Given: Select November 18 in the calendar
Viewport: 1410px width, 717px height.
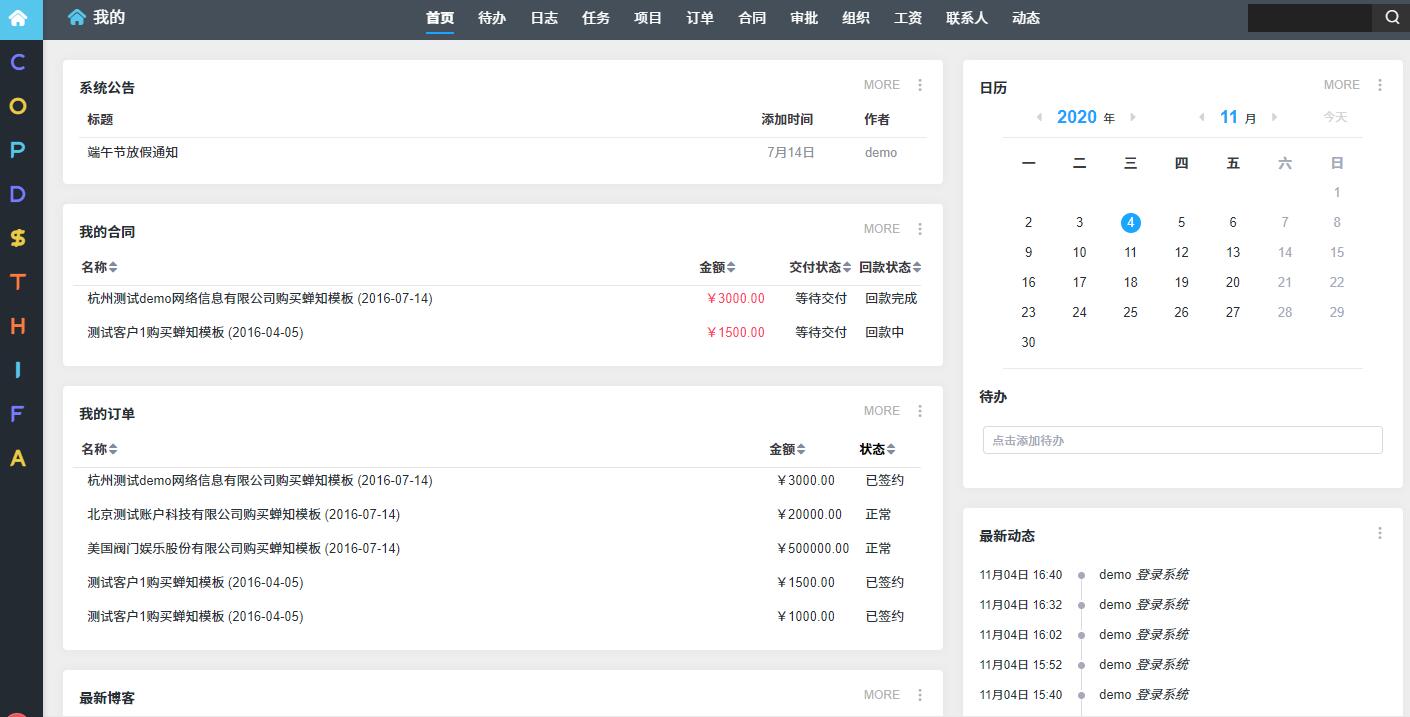Looking at the screenshot, I should click(x=1130, y=283).
